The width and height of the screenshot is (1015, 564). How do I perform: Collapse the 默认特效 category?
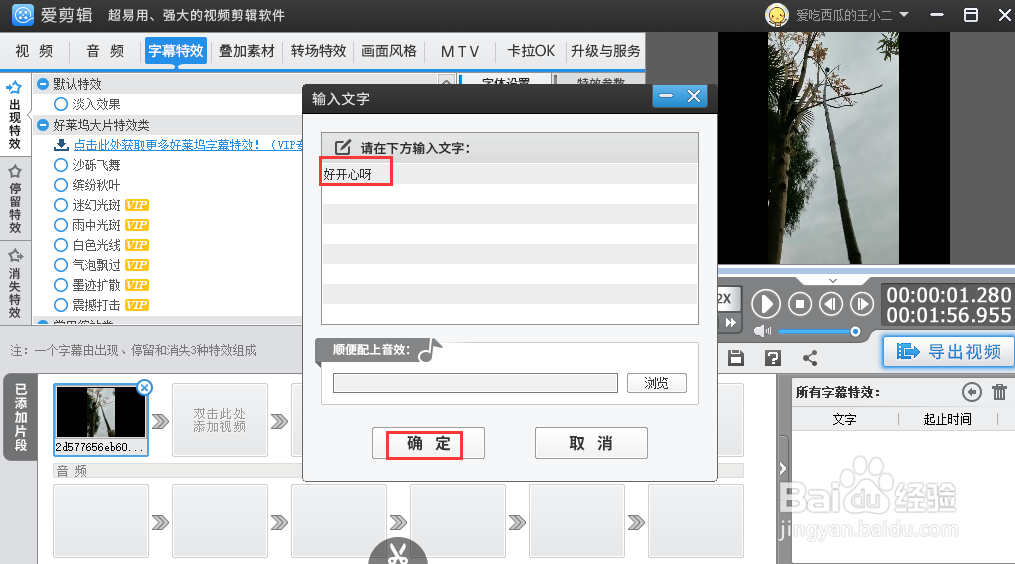click(43, 84)
